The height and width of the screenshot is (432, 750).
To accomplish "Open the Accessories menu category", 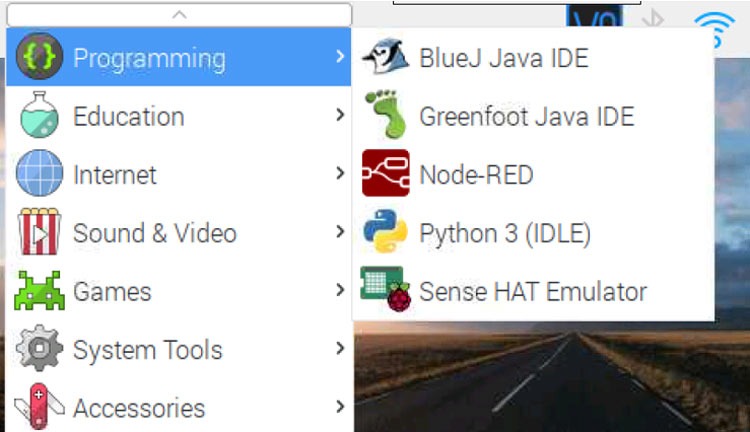I will [x=139, y=408].
